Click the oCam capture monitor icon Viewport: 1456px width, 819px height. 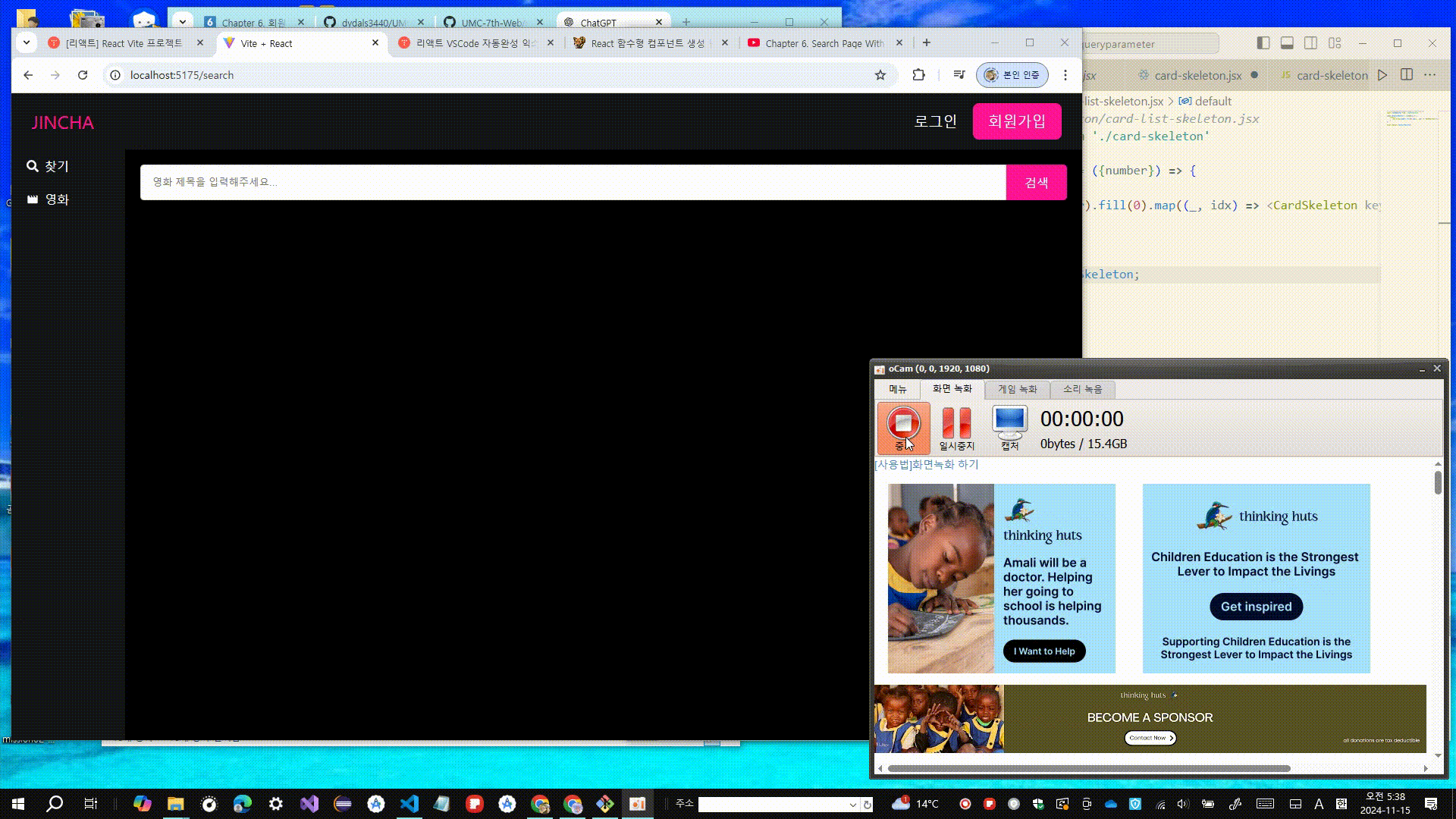(x=1009, y=428)
